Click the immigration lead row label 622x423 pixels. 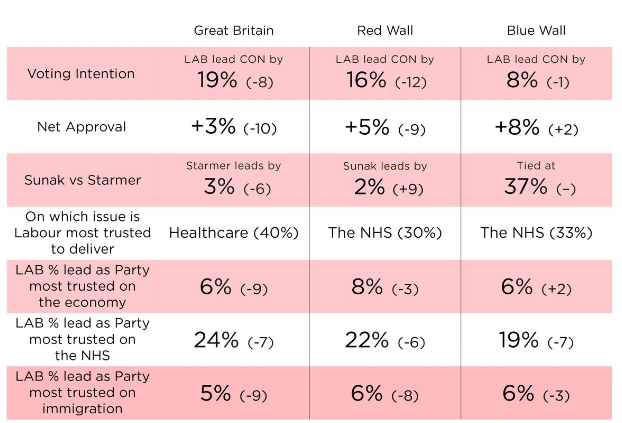(x=81, y=392)
